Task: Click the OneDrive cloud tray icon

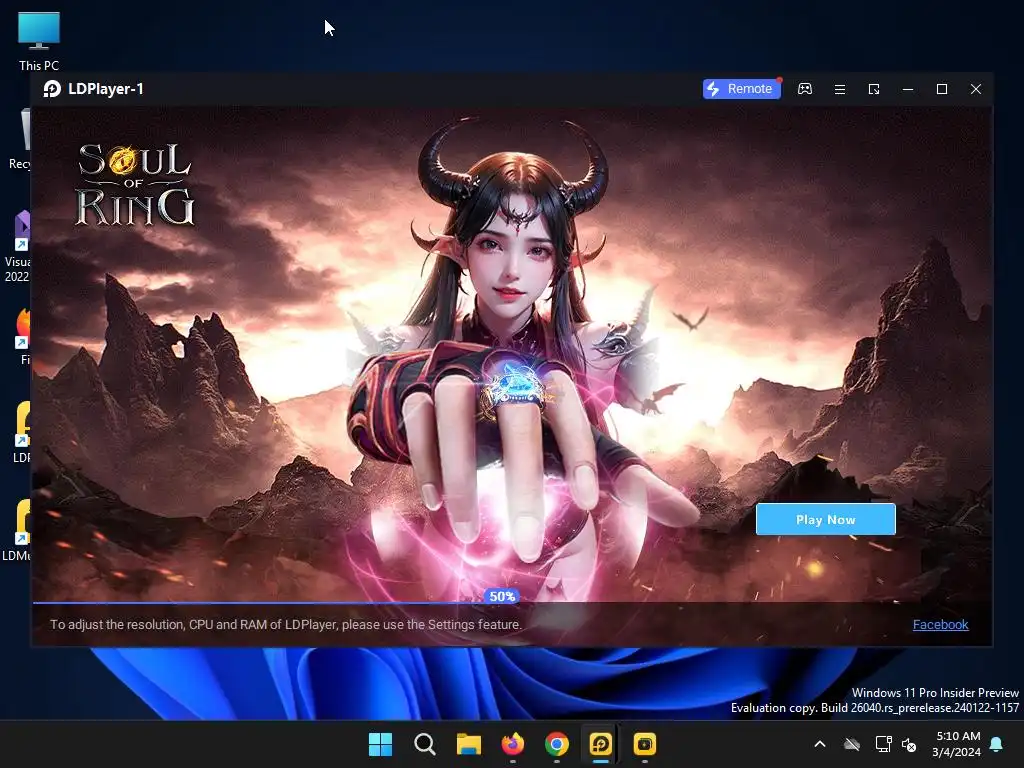Action: click(852, 744)
